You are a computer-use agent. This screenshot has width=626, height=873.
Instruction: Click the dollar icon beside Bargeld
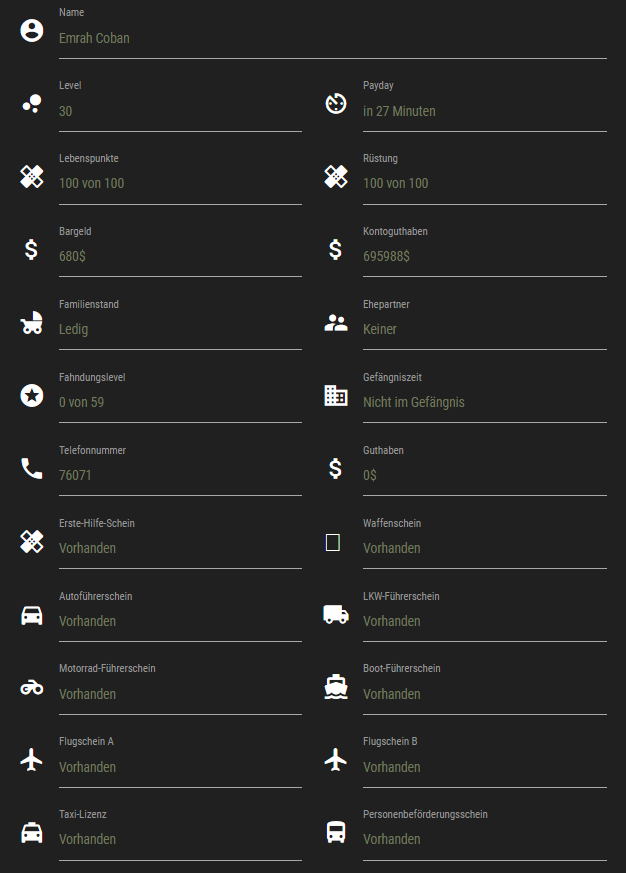[x=32, y=249]
